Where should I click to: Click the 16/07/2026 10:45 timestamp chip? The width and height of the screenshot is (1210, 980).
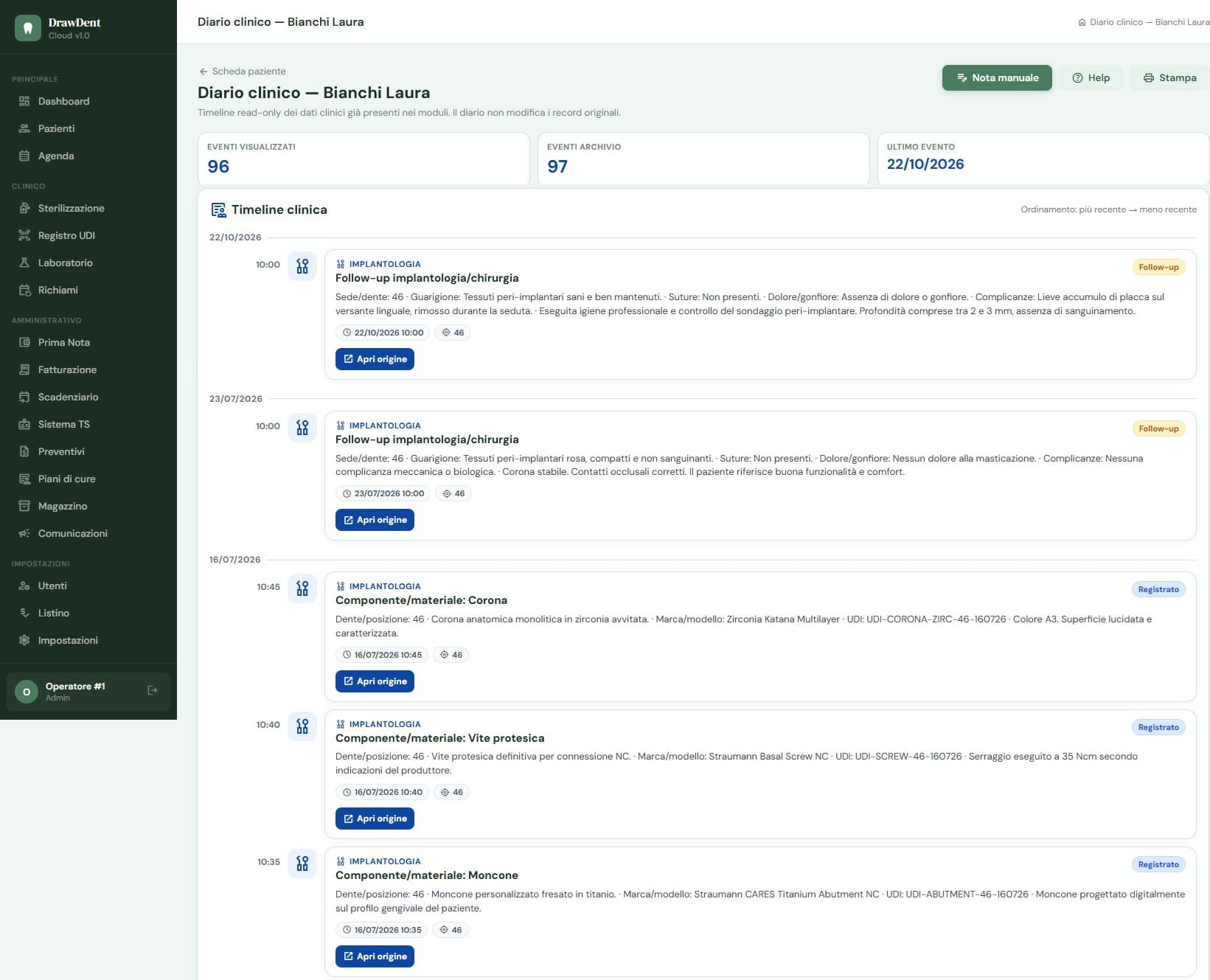point(382,655)
